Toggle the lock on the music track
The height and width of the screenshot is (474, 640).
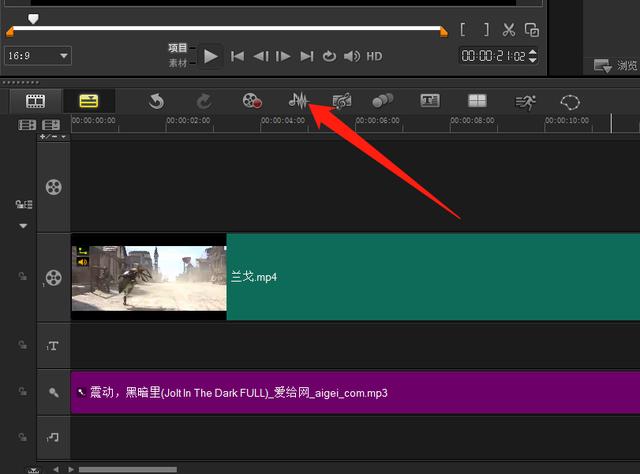point(22,436)
